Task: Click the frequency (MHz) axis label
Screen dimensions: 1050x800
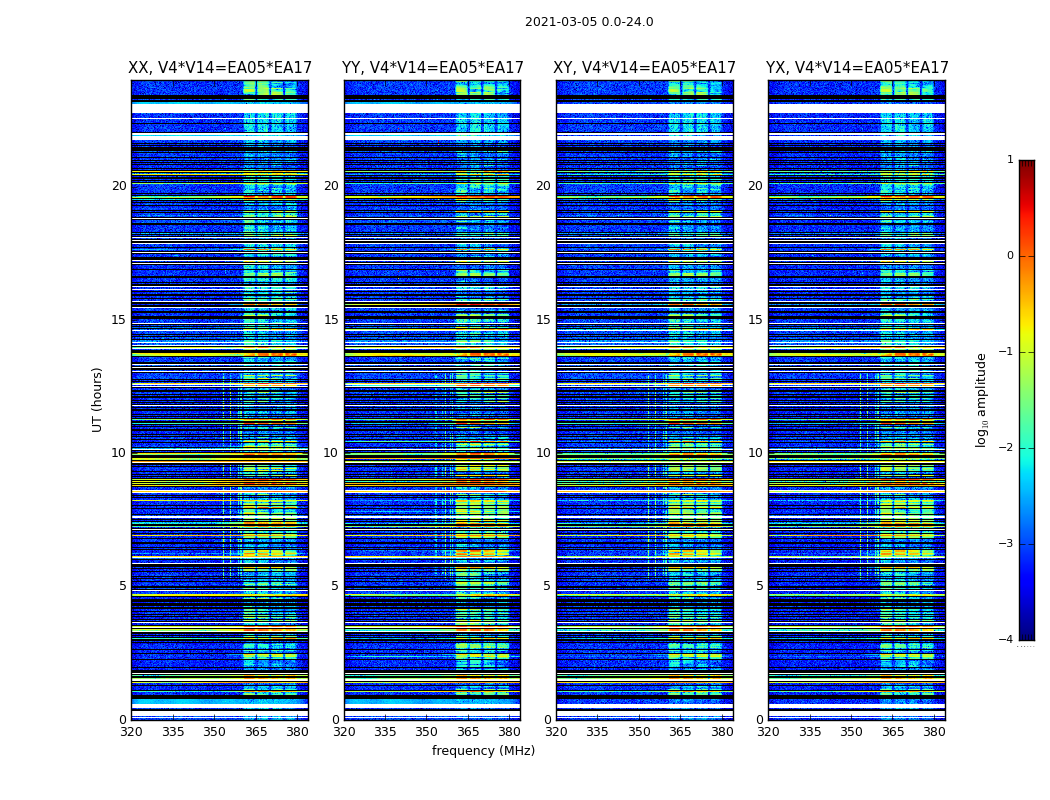Action: (483, 750)
